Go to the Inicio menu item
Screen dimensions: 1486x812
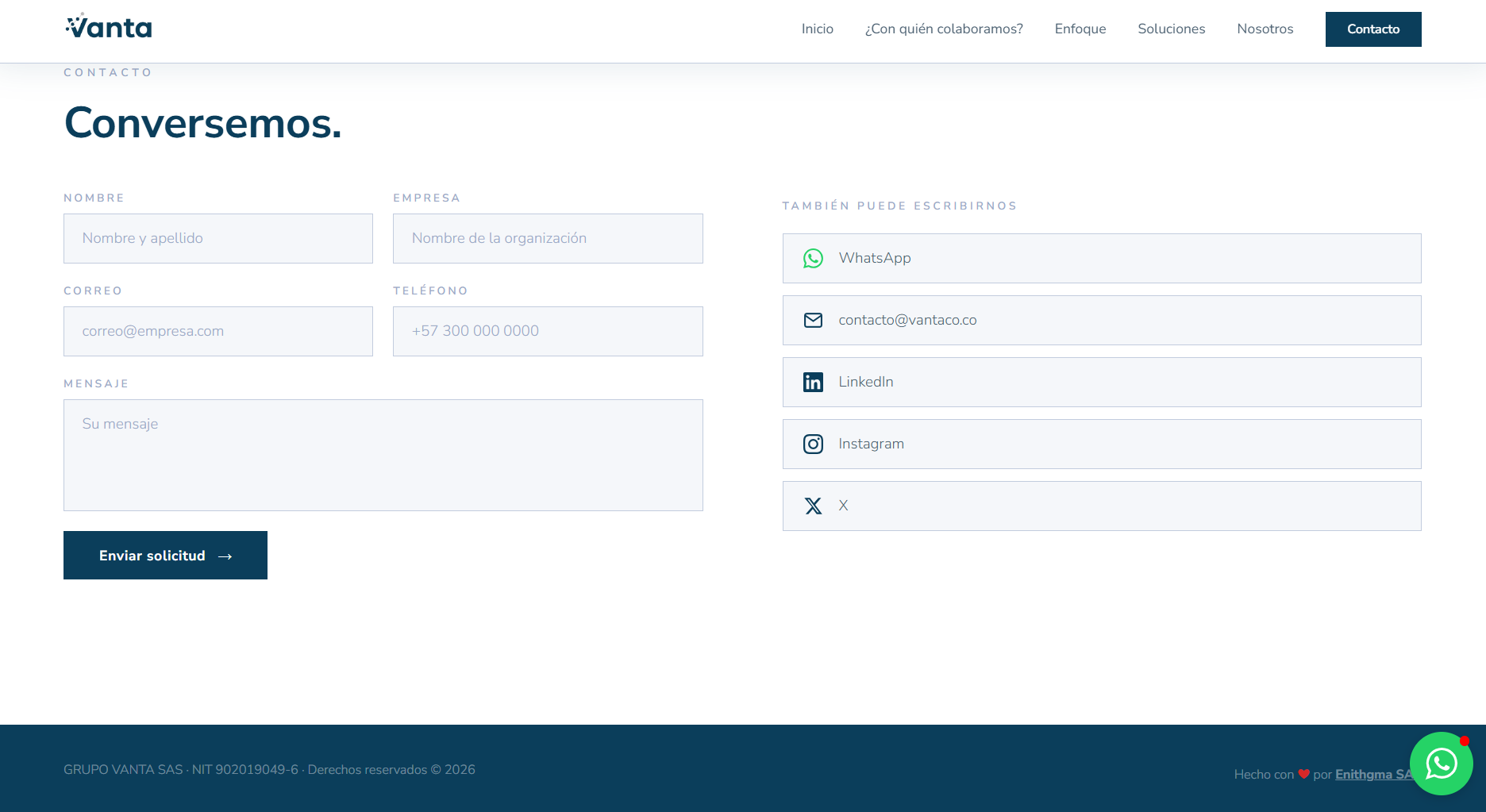(x=817, y=29)
